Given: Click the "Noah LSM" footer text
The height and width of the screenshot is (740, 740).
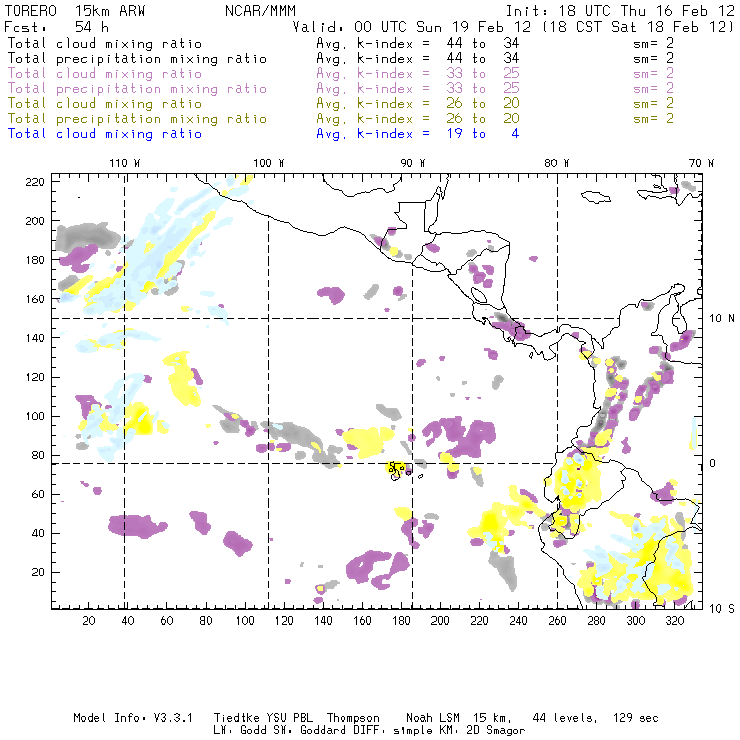Looking at the screenshot, I should [433, 718].
